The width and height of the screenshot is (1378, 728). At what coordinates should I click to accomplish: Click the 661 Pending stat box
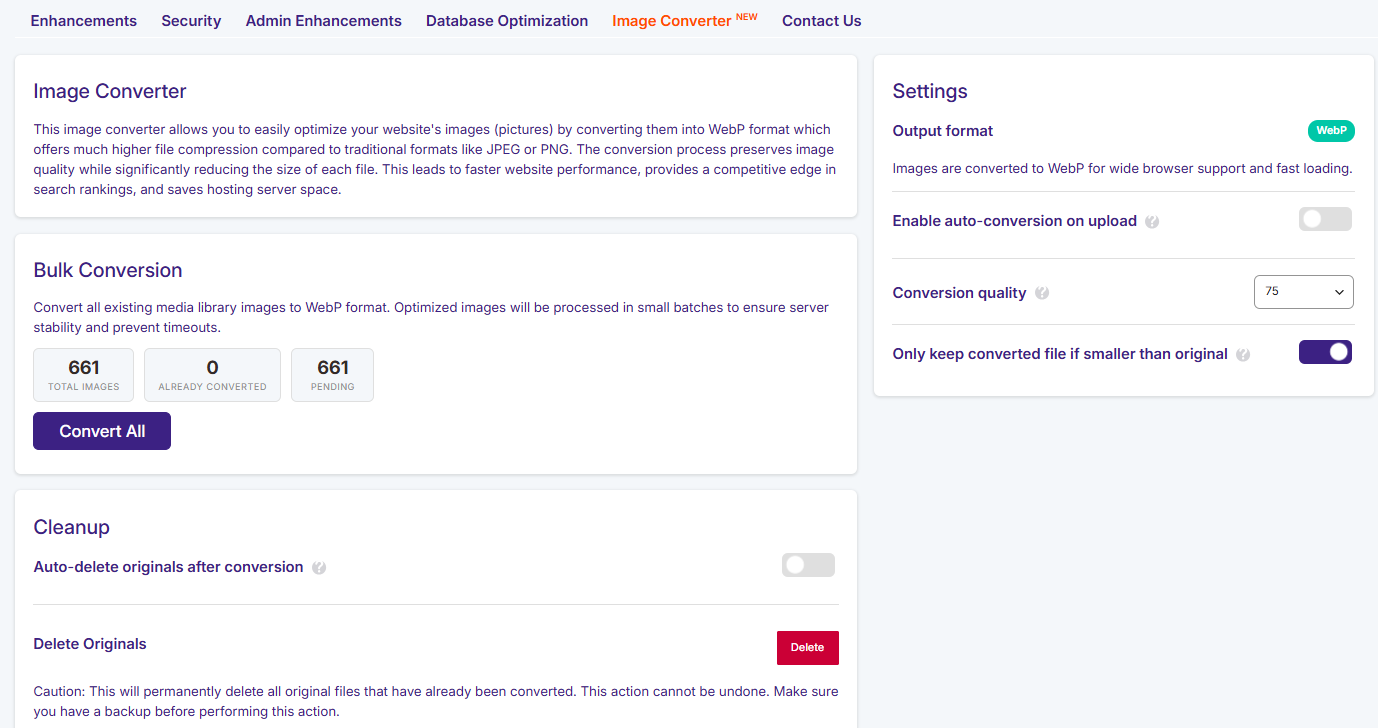(333, 375)
